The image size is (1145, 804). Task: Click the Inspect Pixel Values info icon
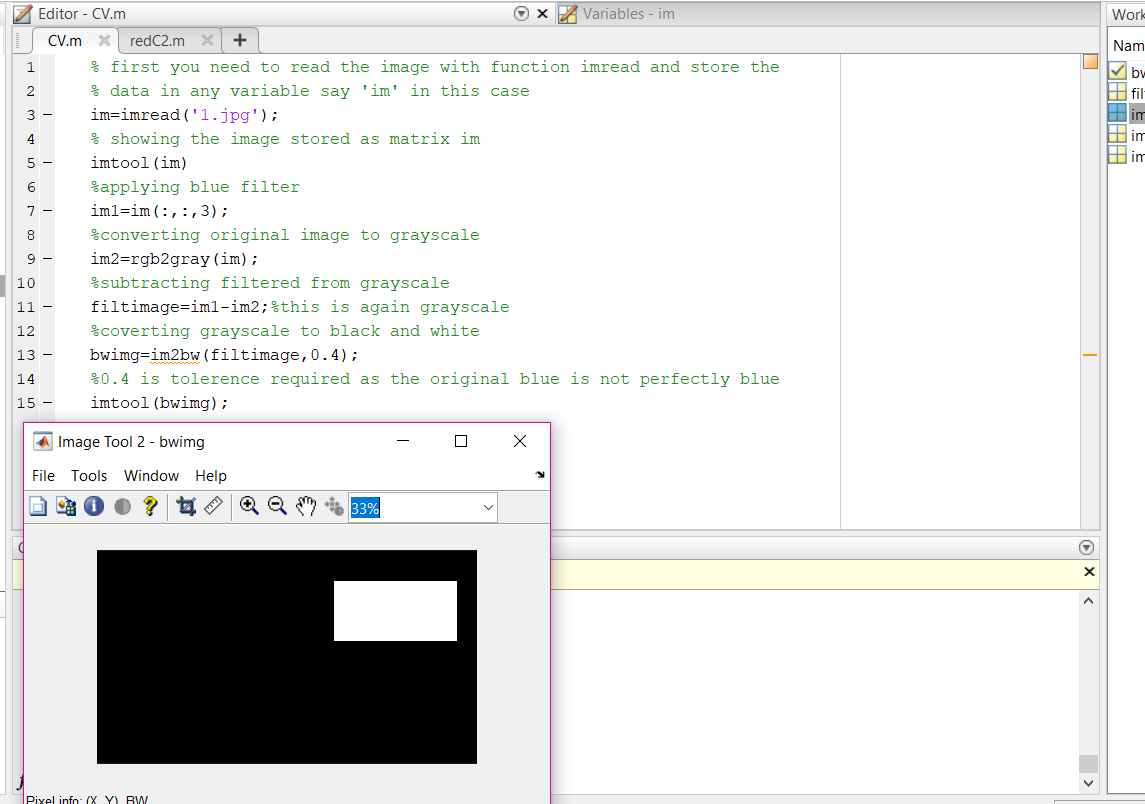pos(92,507)
